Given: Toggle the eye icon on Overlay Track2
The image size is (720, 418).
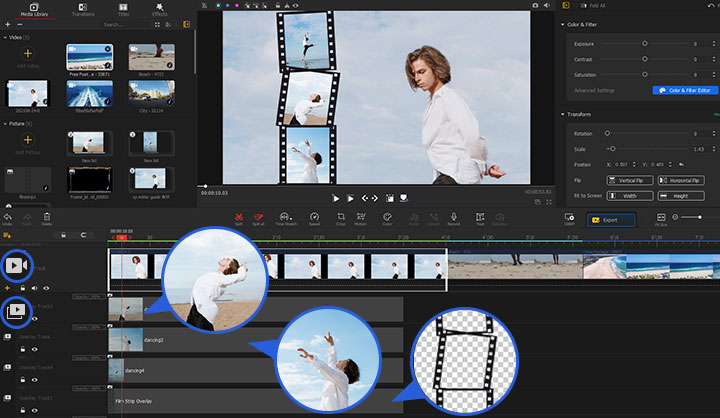Looking at the screenshot, I should coord(36,319).
